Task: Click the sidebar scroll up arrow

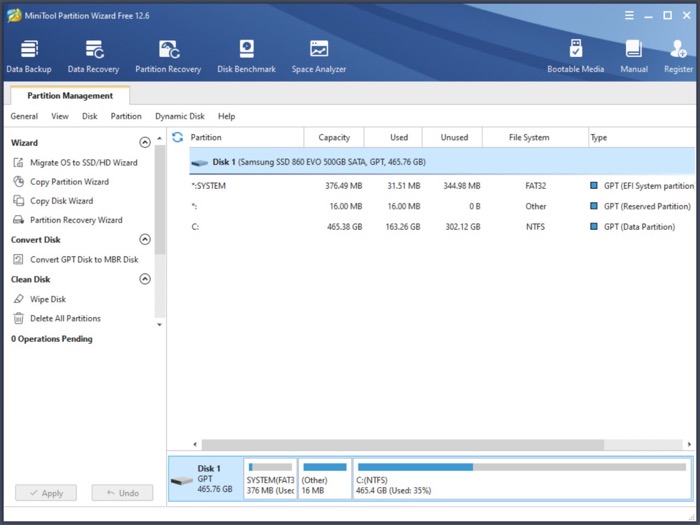Action: tap(160, 138)
